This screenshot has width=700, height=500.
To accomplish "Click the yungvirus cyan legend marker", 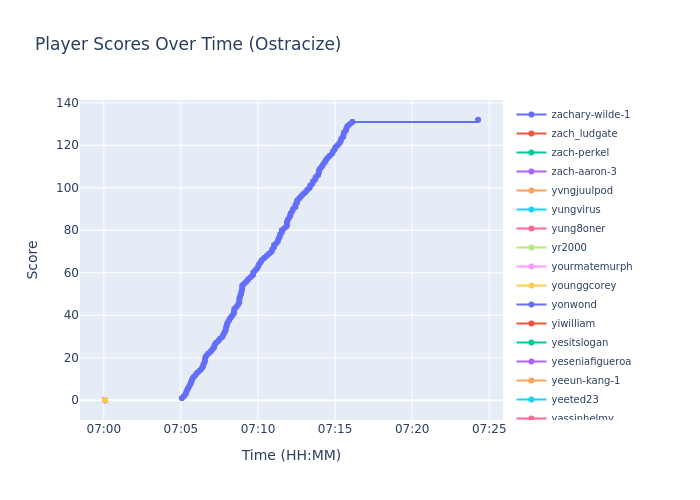I will [531, 210].
